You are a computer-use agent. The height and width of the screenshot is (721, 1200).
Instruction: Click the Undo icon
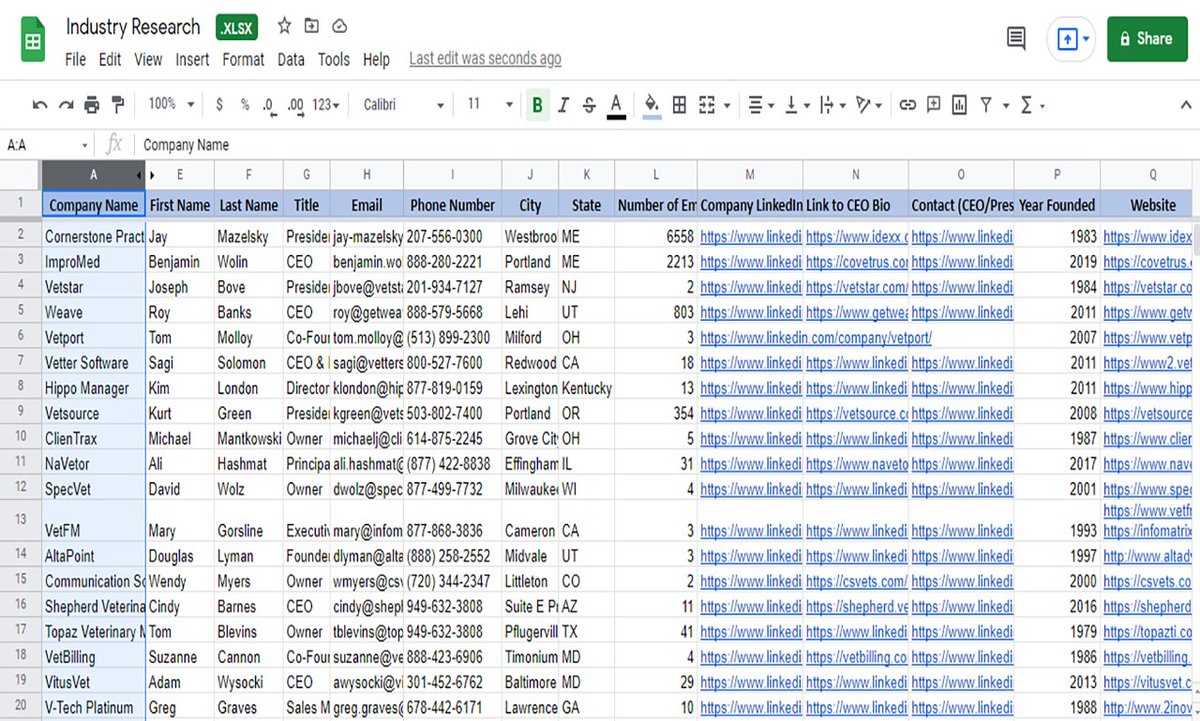point(40,104)
